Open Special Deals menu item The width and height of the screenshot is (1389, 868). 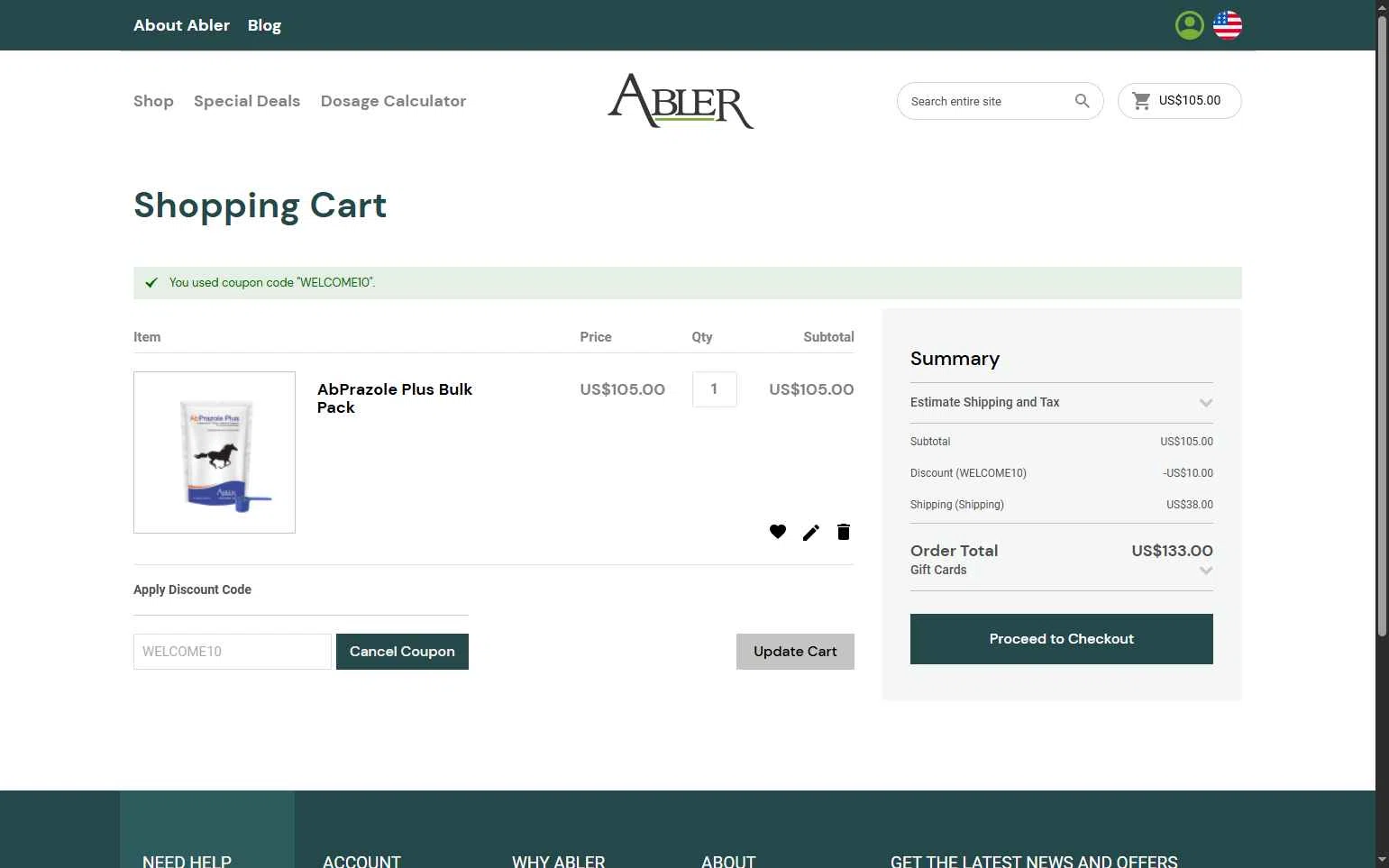(247, 101)
